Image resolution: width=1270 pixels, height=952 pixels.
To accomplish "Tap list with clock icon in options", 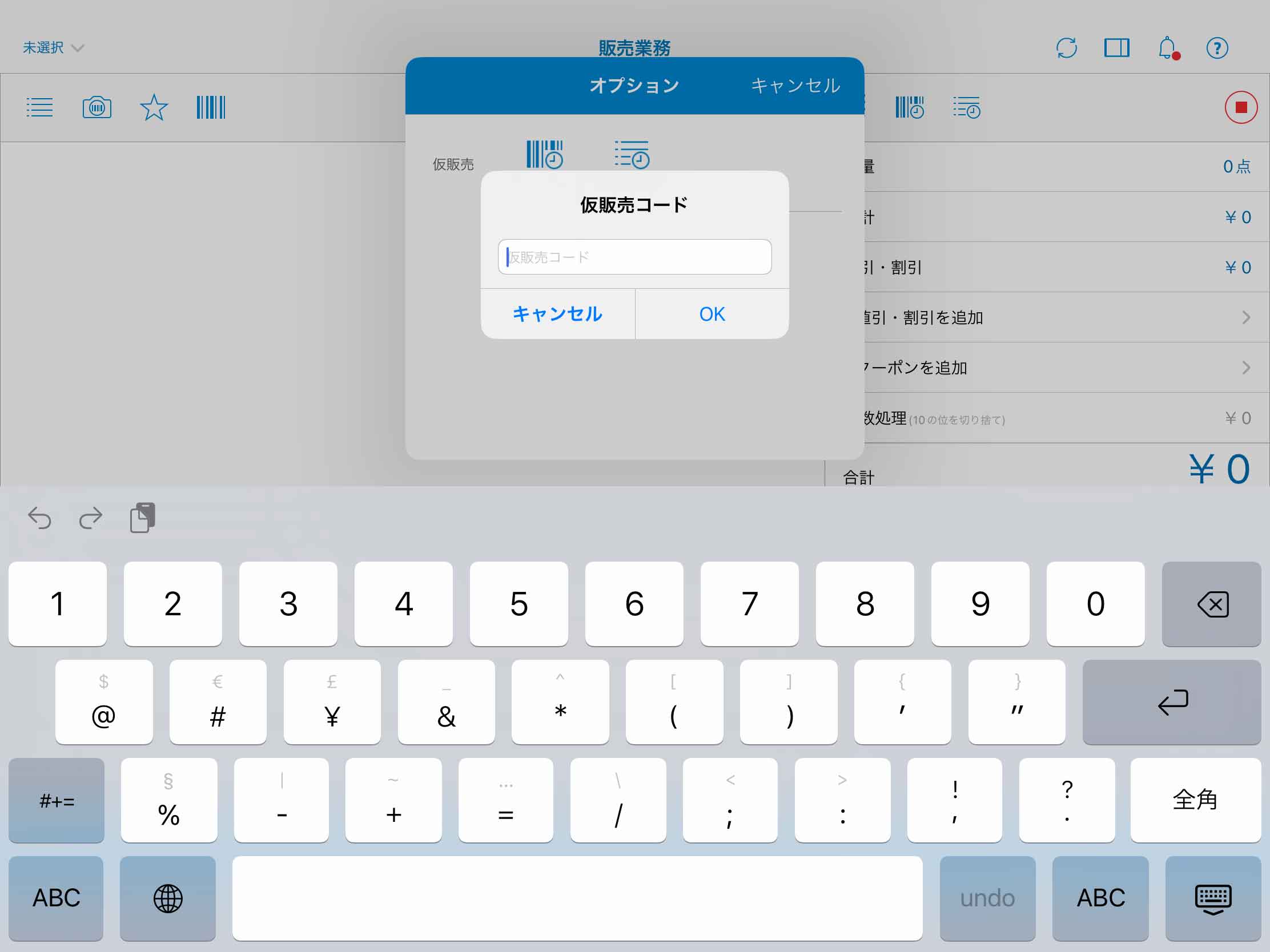I will (x=632, y=154).
